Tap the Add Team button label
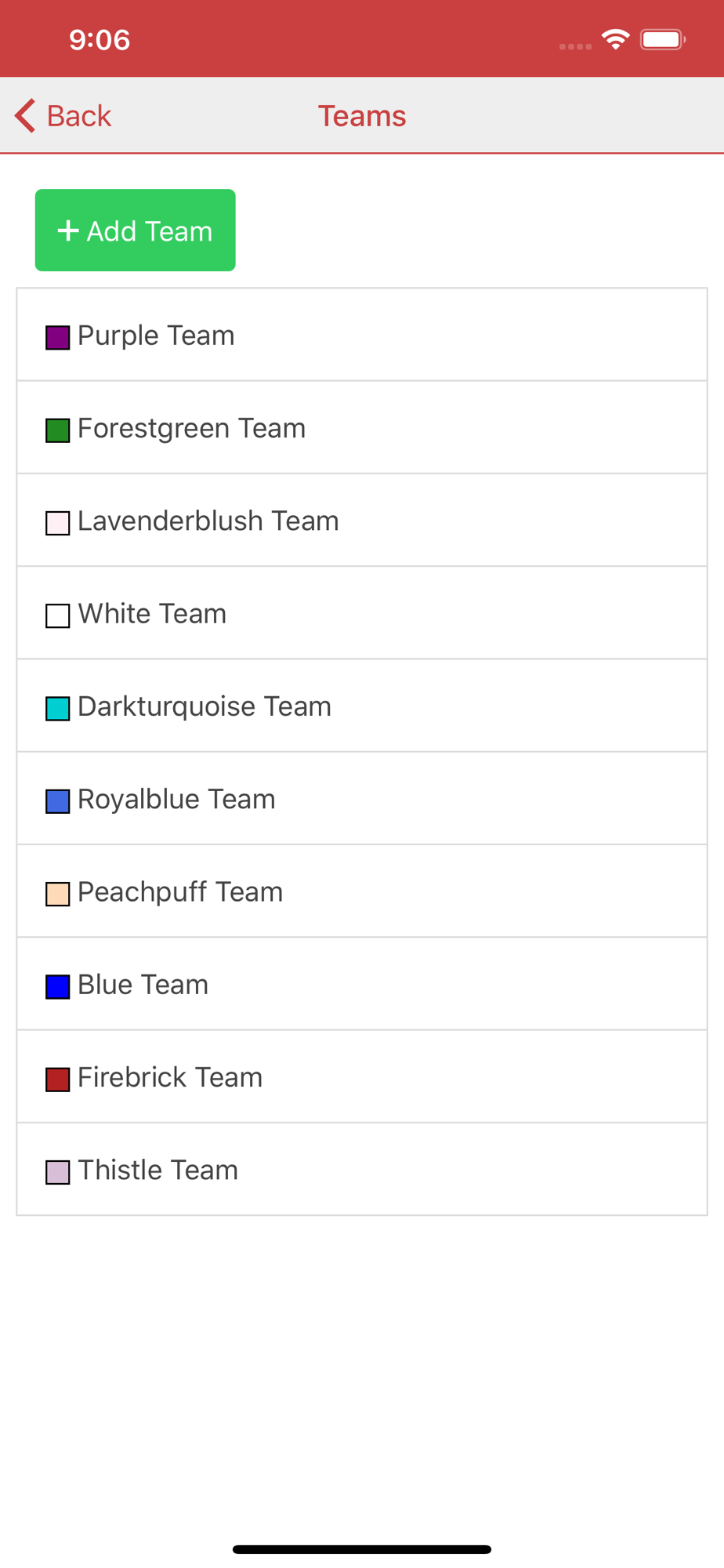Viewport: 724px width, 1568px height. coord(150,231)
